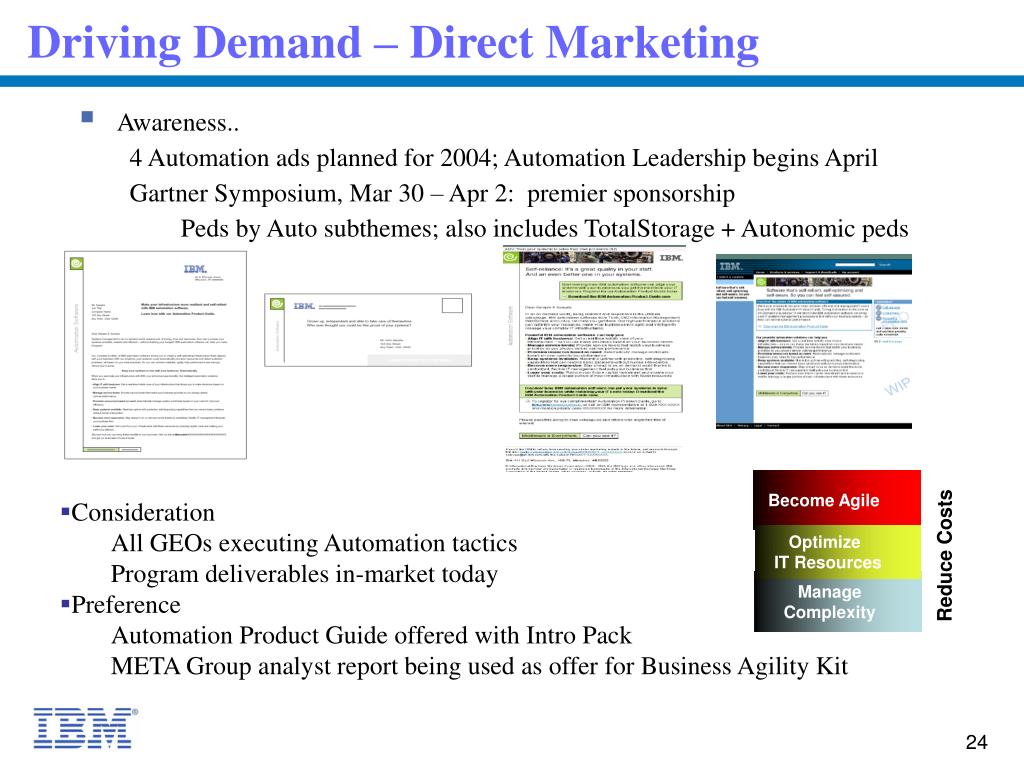Select the 'Awareness..' bullet text
Screen dimensions: 1024x768
tap(178, 123)
